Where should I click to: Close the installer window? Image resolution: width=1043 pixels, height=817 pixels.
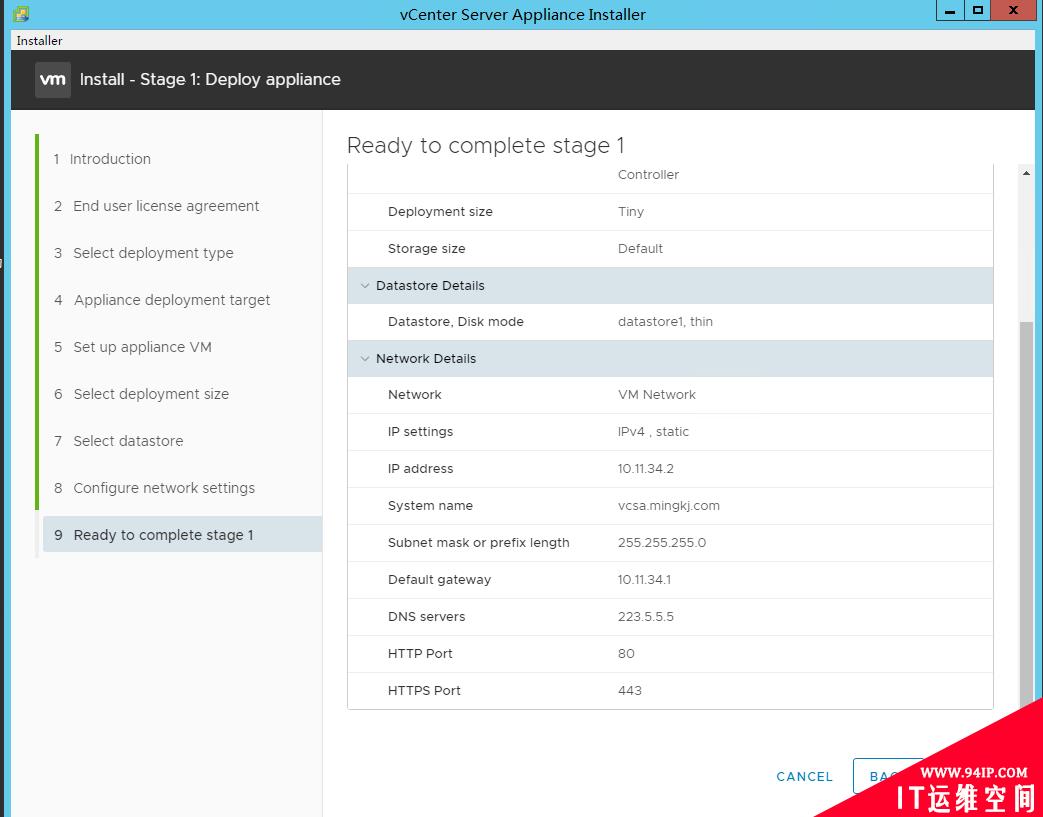(1014, 11)
